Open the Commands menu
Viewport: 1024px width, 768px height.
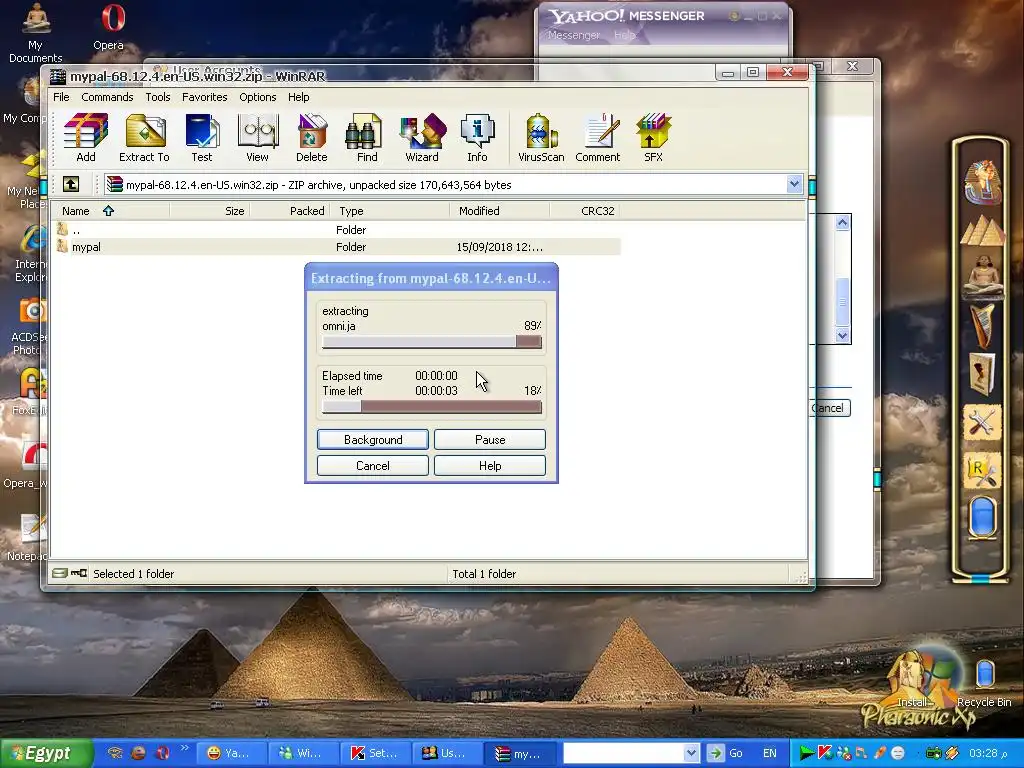coord(107,97)
